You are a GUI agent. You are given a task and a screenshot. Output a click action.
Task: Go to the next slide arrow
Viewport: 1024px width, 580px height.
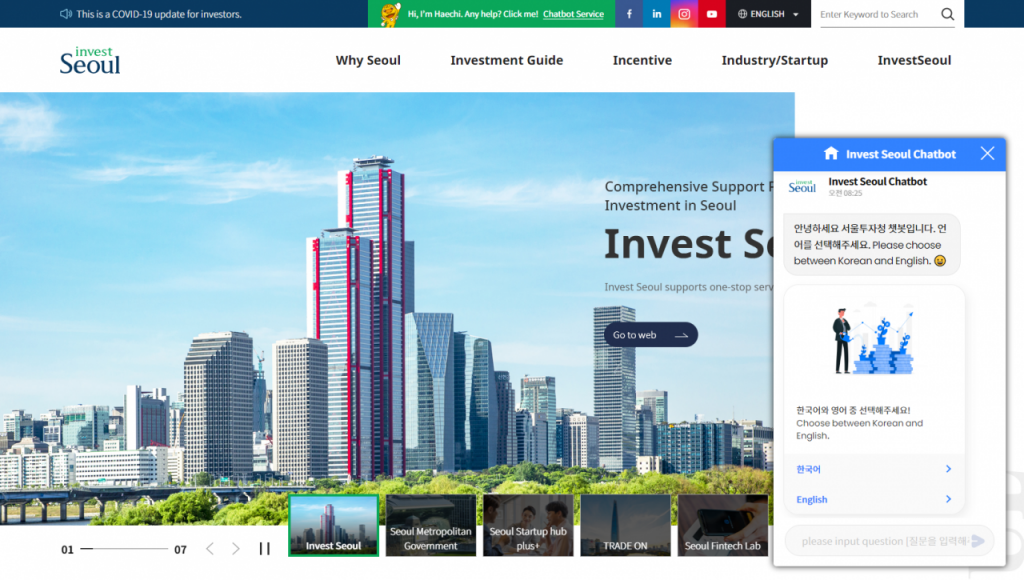[236, 549]
